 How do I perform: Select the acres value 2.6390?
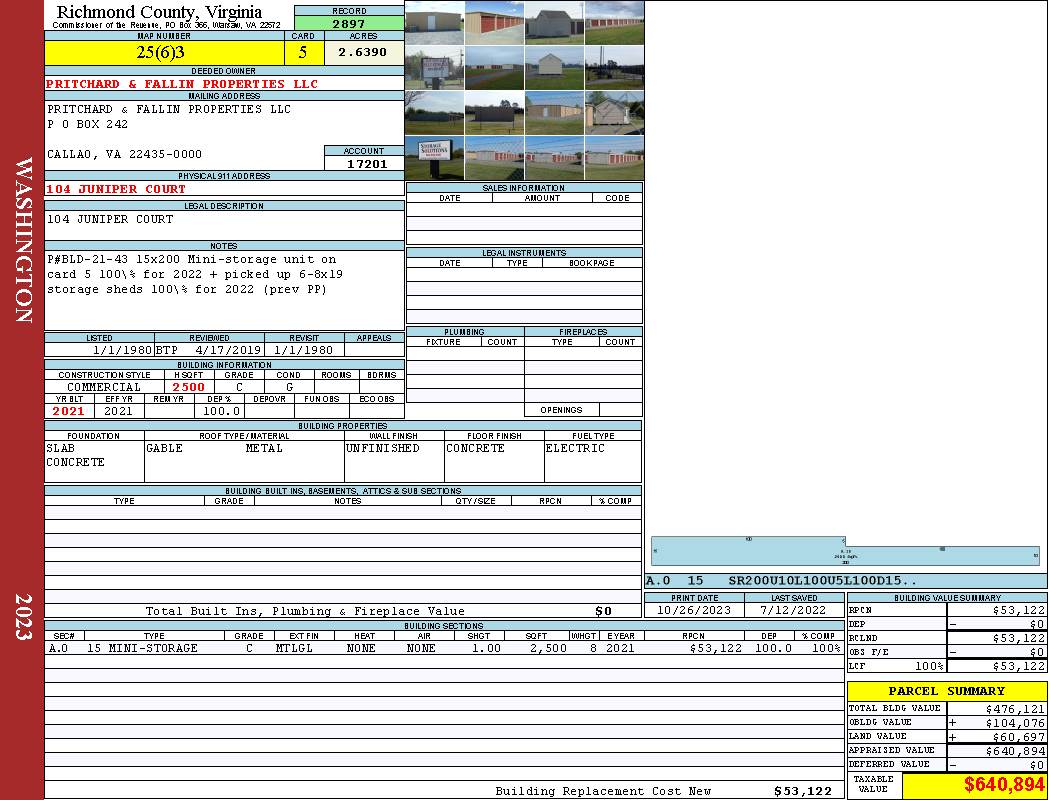pos(362,52)
